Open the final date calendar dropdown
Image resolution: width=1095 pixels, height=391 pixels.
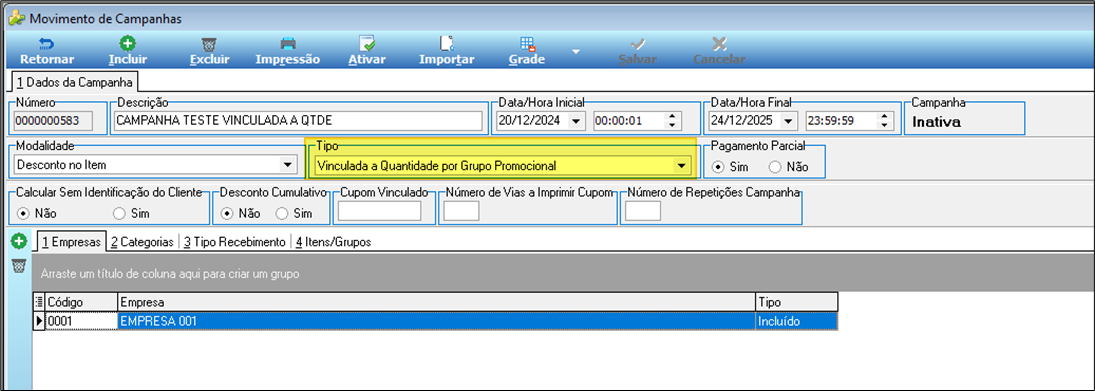coord(788,121)
